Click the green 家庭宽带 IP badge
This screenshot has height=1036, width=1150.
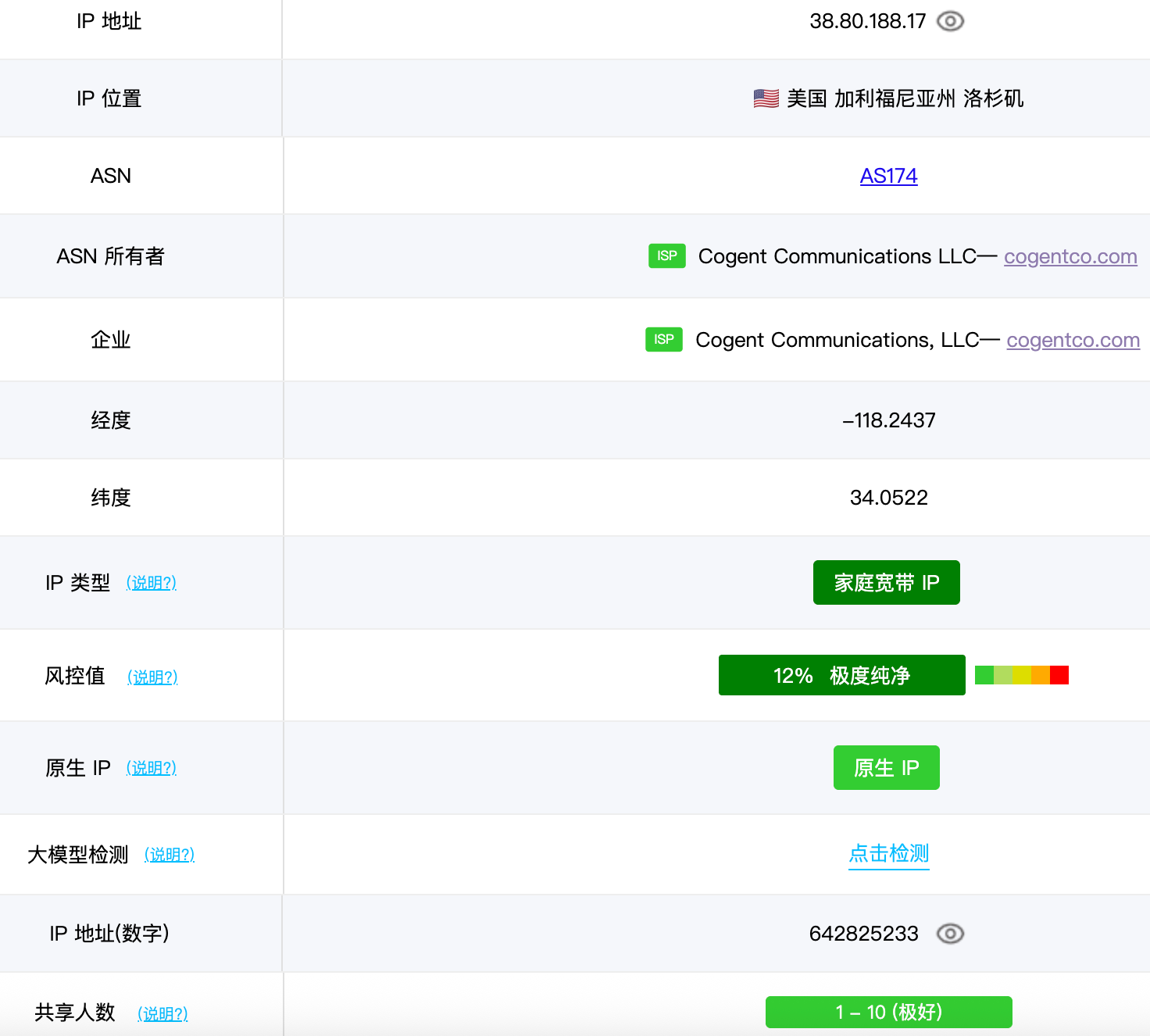tap(886, 583)
